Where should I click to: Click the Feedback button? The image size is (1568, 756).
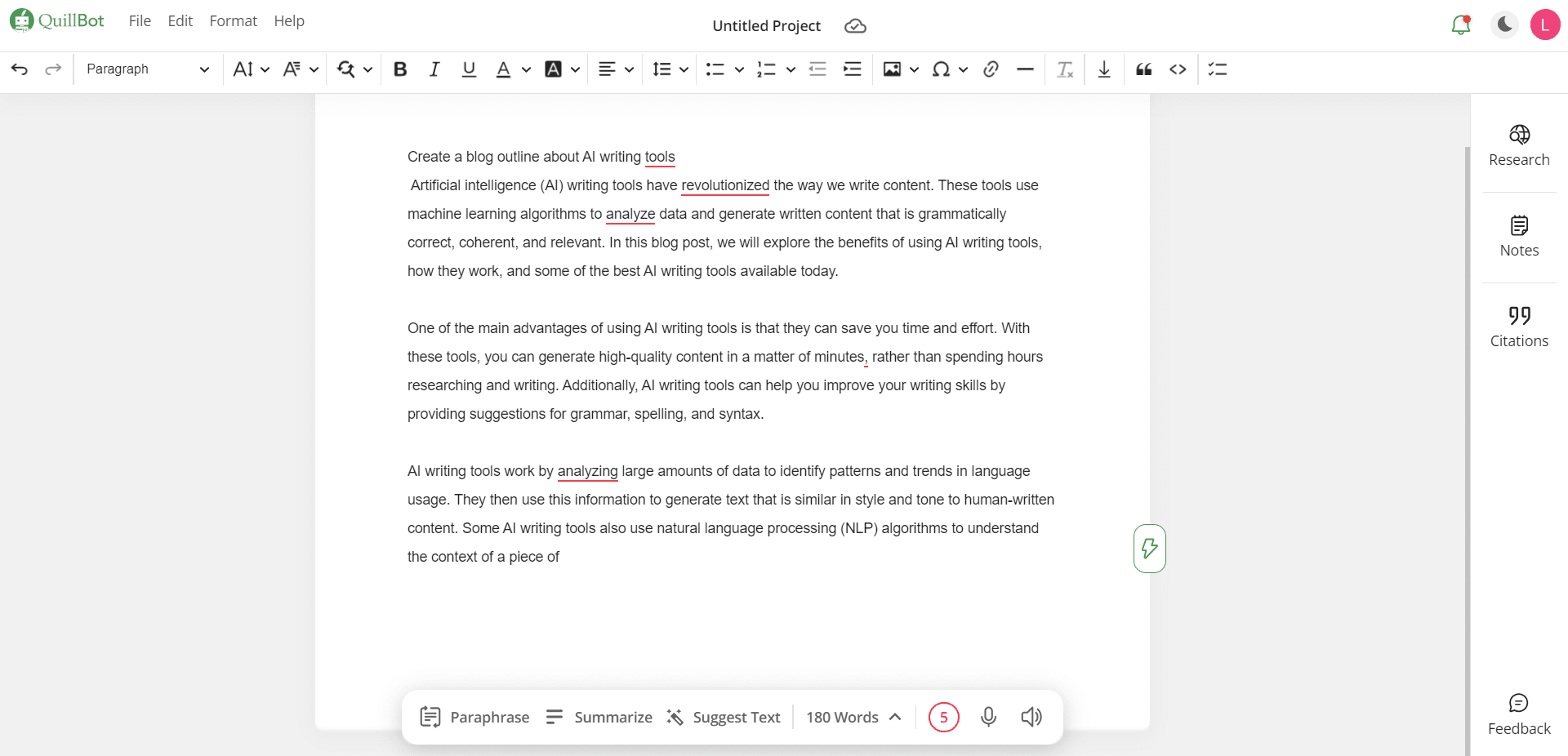tap(1519, 715)
